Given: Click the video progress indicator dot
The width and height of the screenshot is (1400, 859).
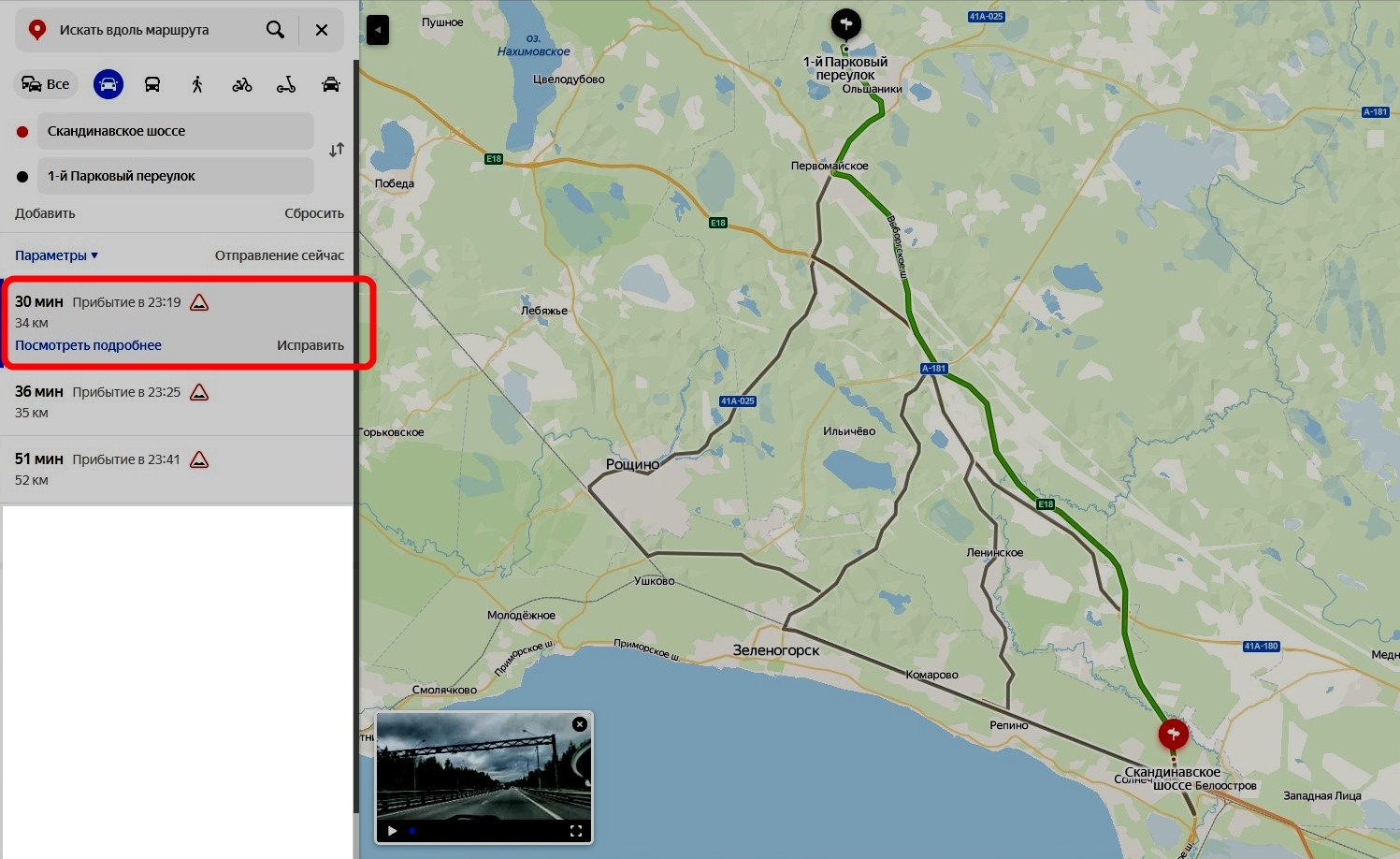Looking at the screenshot, I should click(412, 830).
